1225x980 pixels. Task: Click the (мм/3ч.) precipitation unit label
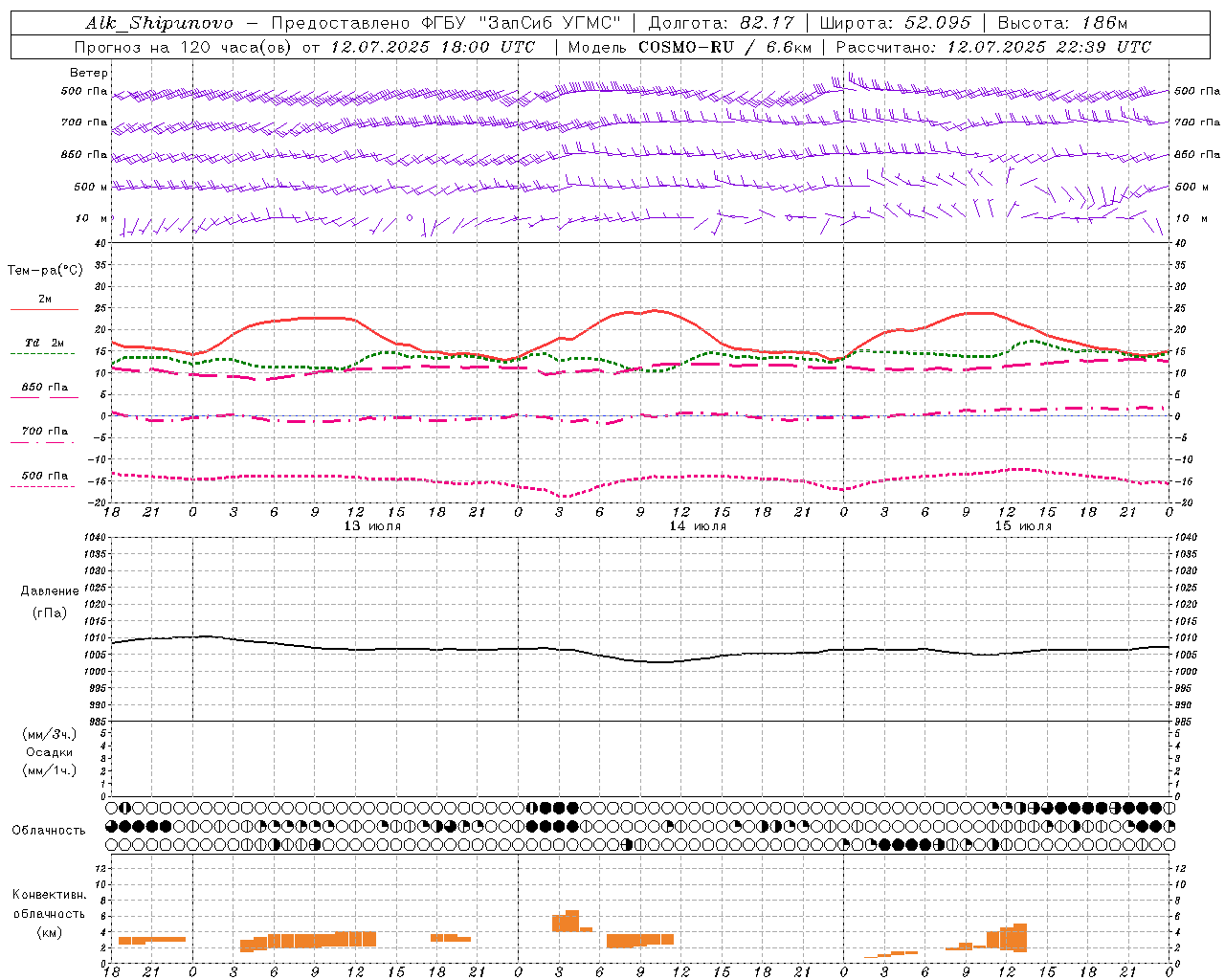[50, 734]
